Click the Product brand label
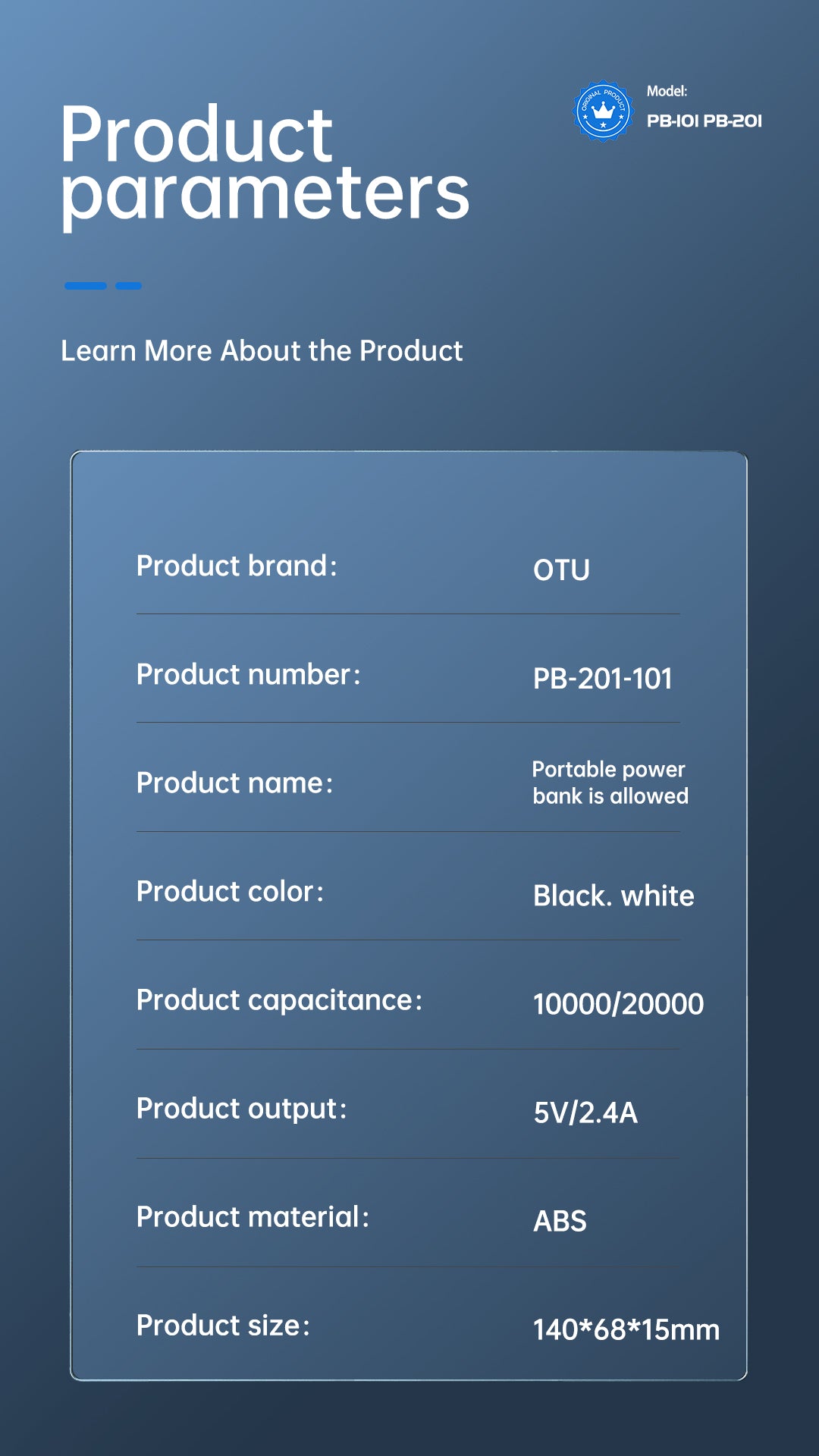This screenshot has height=1456, width=819. (x=237, y=566)
